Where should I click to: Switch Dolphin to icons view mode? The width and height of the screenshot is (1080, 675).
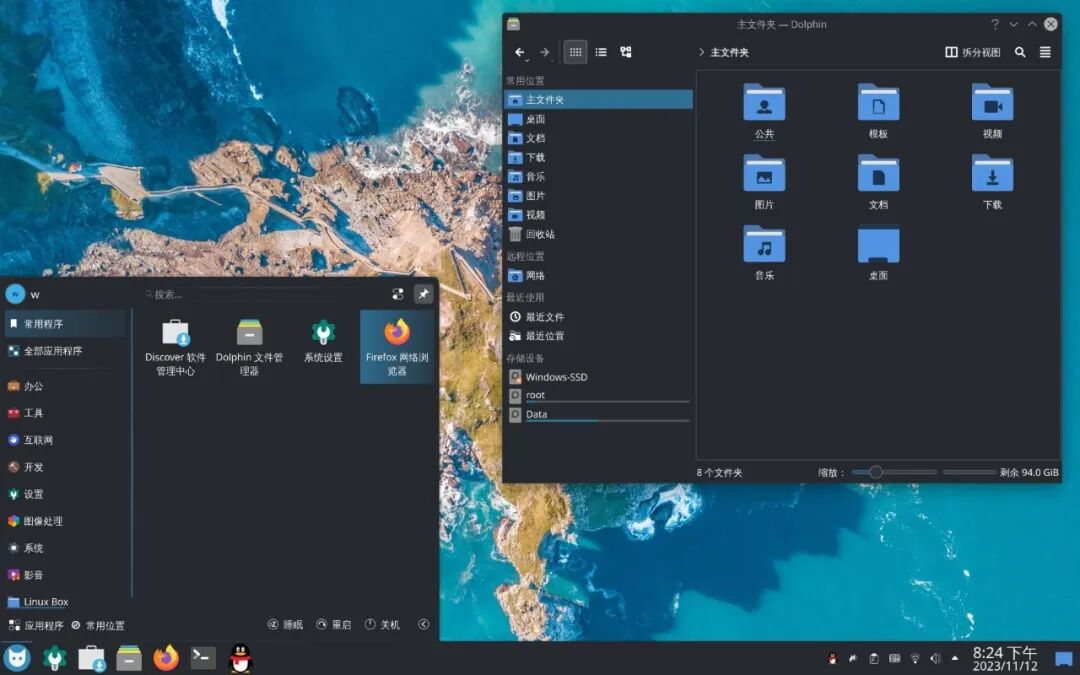point(575,52)
